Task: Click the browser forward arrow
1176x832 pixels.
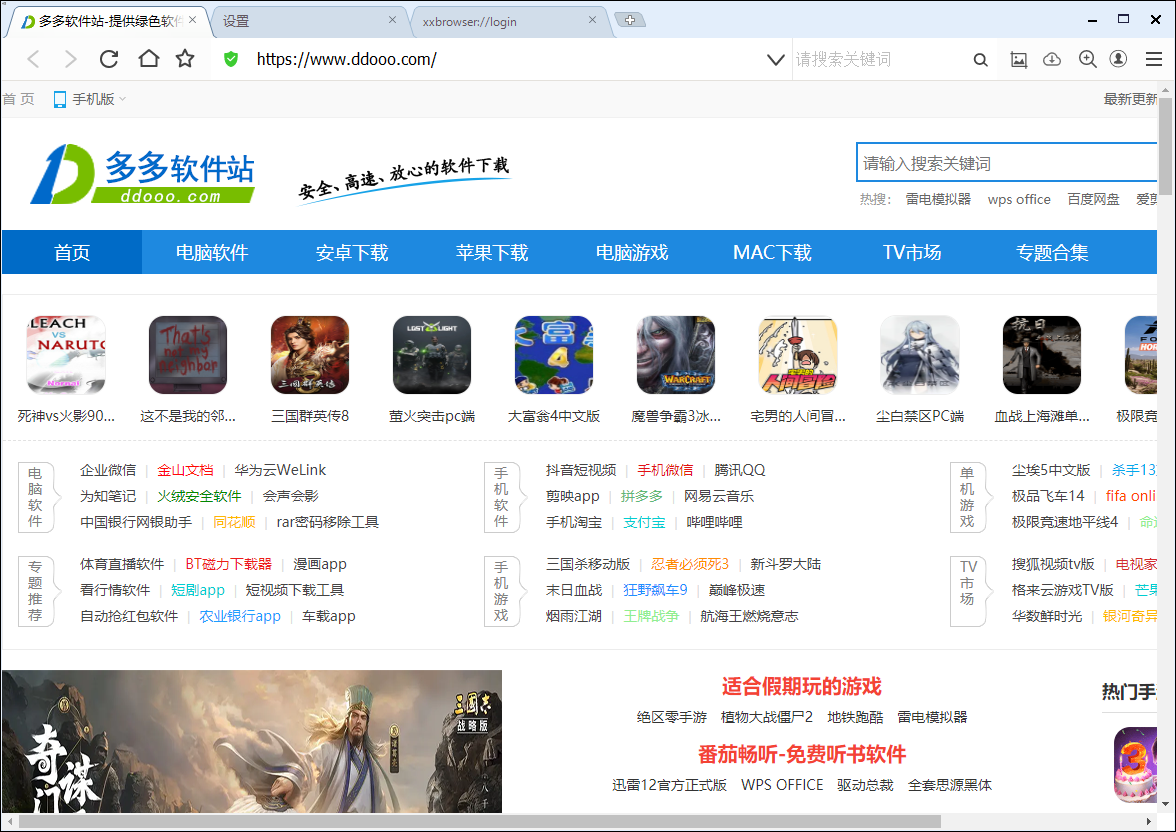Action: click(70, 59)
